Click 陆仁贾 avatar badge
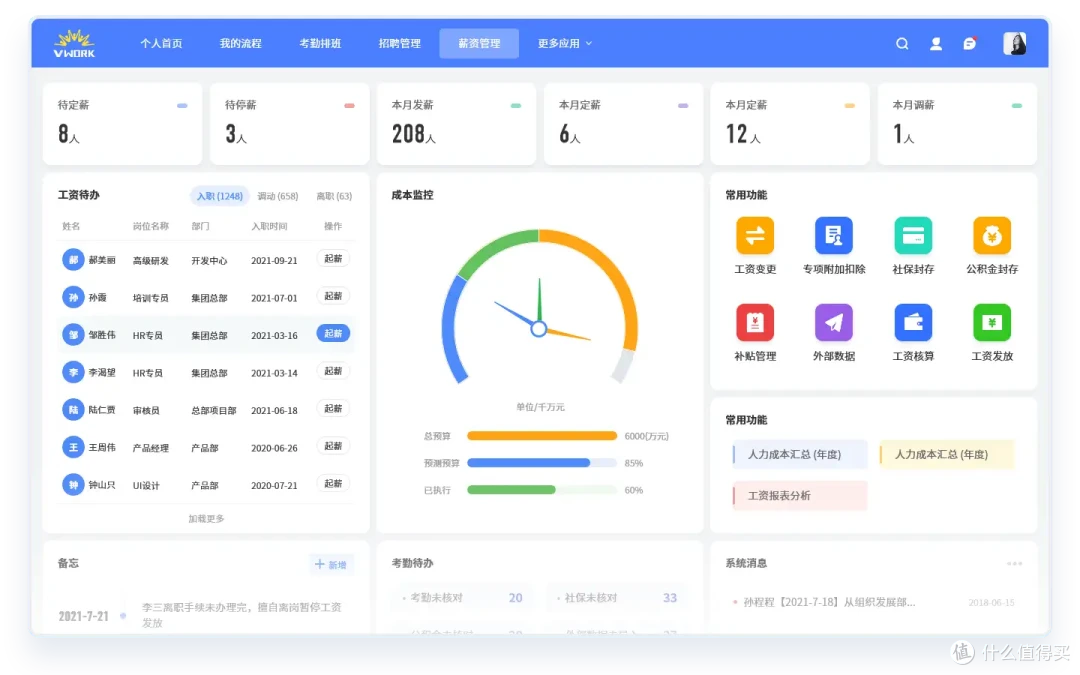Image resolution: width=1080 pixels, height=675 pixels. tap(73, 410)
